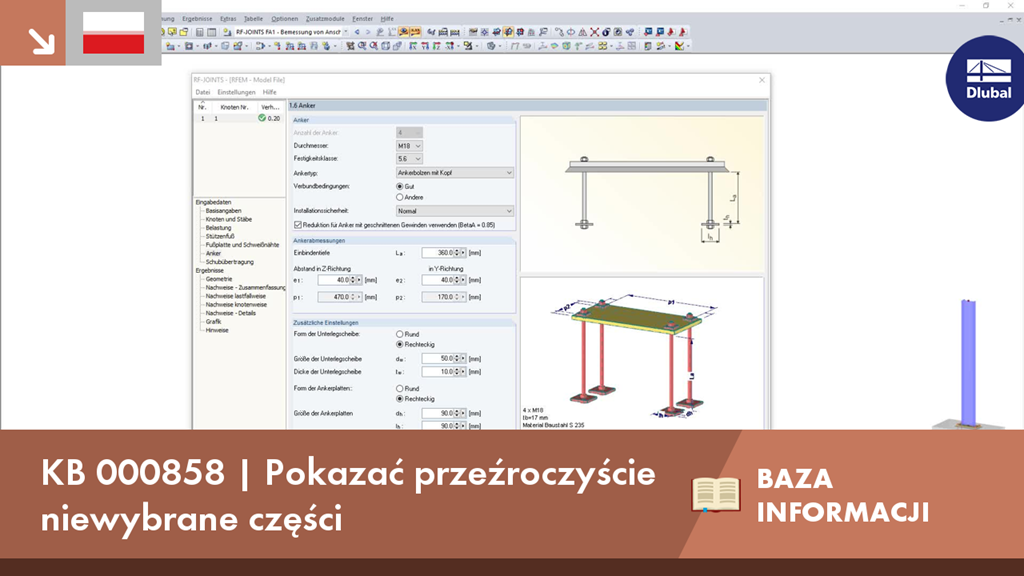Select 'Andere' for Verbundbedingungen
The image size is (1024, 576).
(400, 197)
